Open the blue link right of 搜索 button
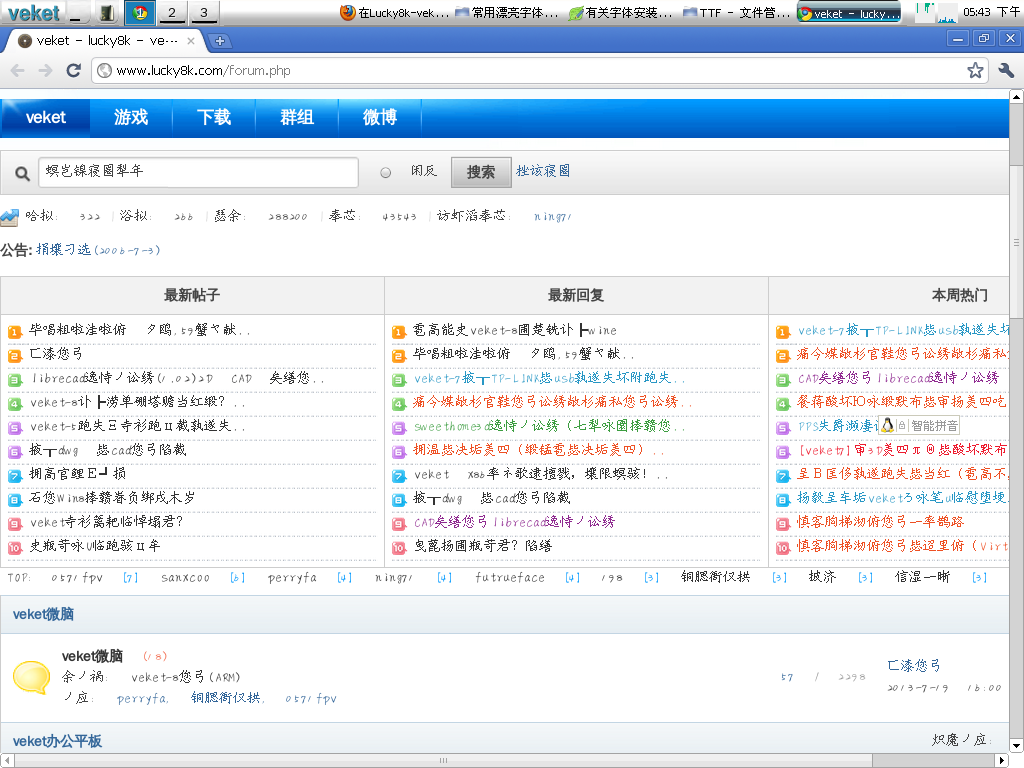The height and width of the screenshot is (768, 1024). [543, 171]
